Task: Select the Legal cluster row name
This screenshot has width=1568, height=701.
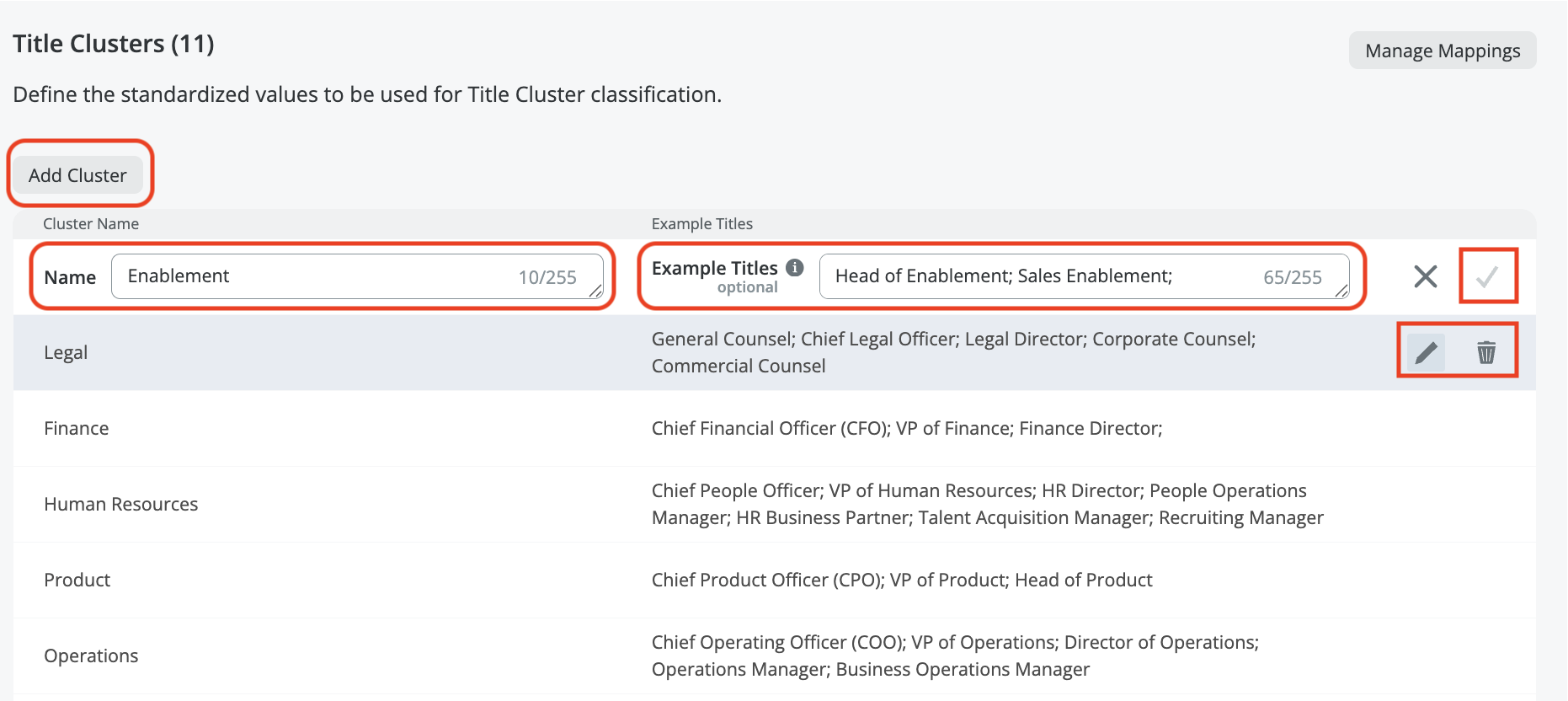Action: (x=66, y=353)
